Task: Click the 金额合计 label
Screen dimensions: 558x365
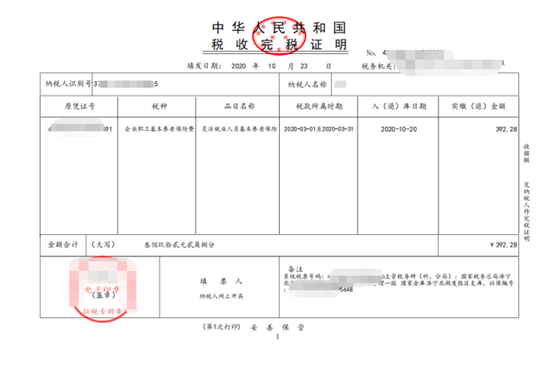Action: (63, 244)
